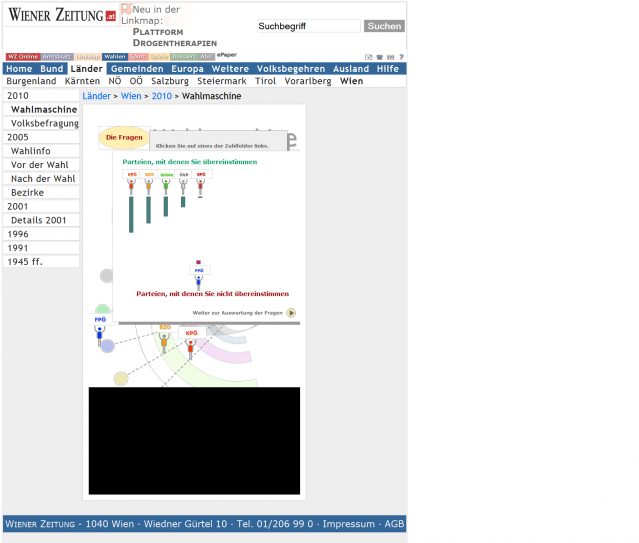639x543 pixels.
Task: Select the Dossiers tab
Action: click(x=185, y=57)
